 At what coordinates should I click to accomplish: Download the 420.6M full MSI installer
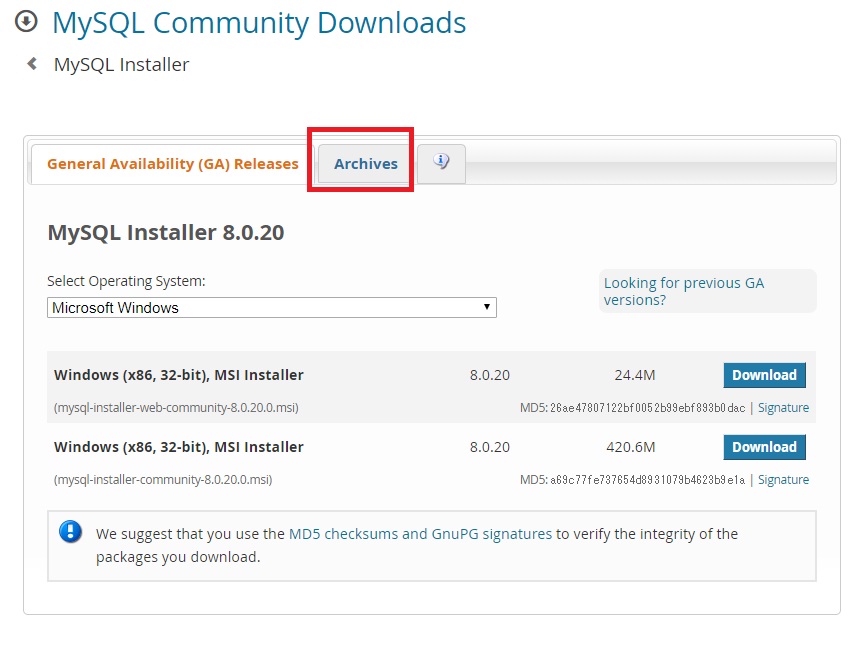tap(764, 447)
